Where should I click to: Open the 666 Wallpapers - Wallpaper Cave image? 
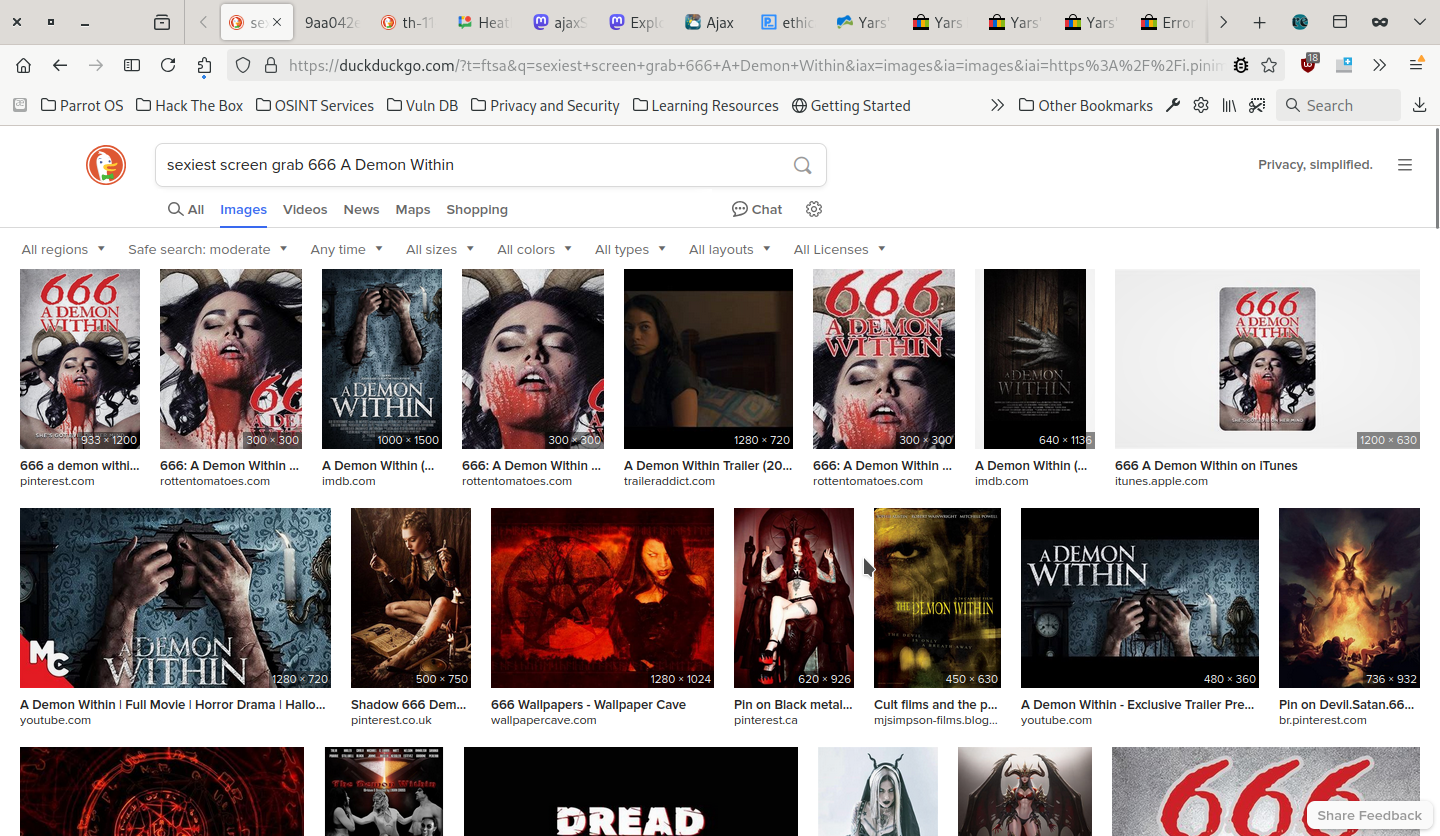tap(602, 598)
